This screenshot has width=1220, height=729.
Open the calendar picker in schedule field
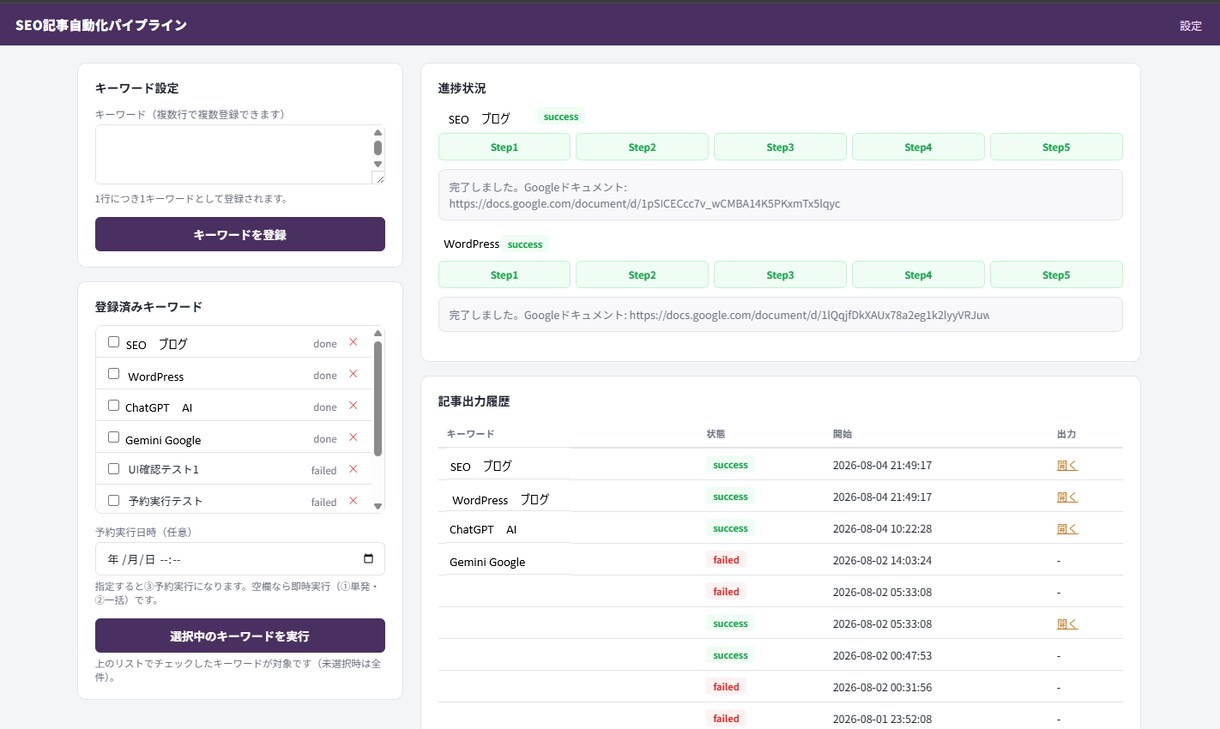pyautogui.click(x=368, y=559)
